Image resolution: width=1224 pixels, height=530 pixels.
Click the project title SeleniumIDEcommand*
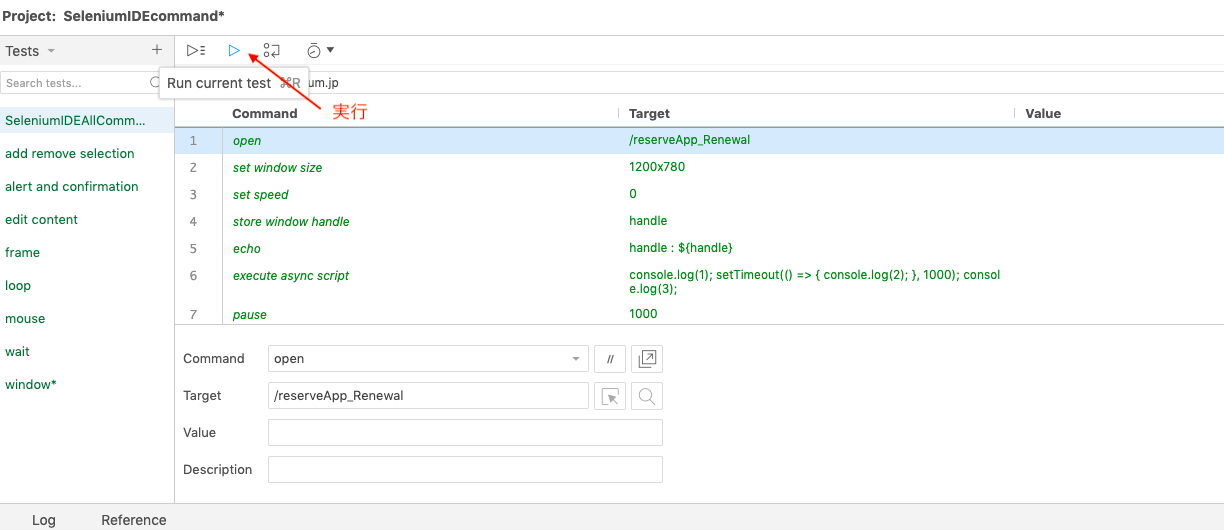point(144,16)
